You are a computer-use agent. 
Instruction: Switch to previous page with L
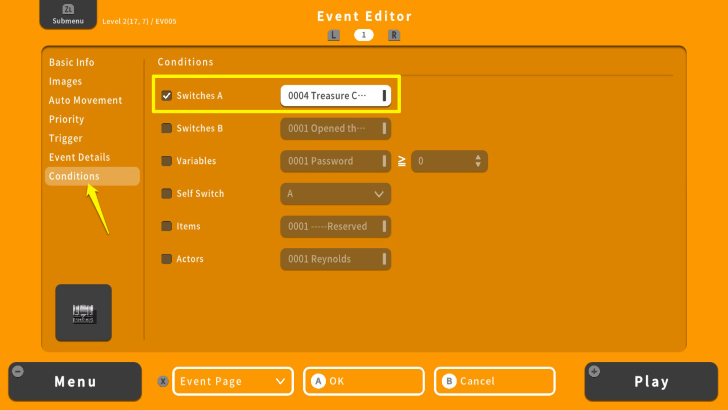(x=333, y=35)
